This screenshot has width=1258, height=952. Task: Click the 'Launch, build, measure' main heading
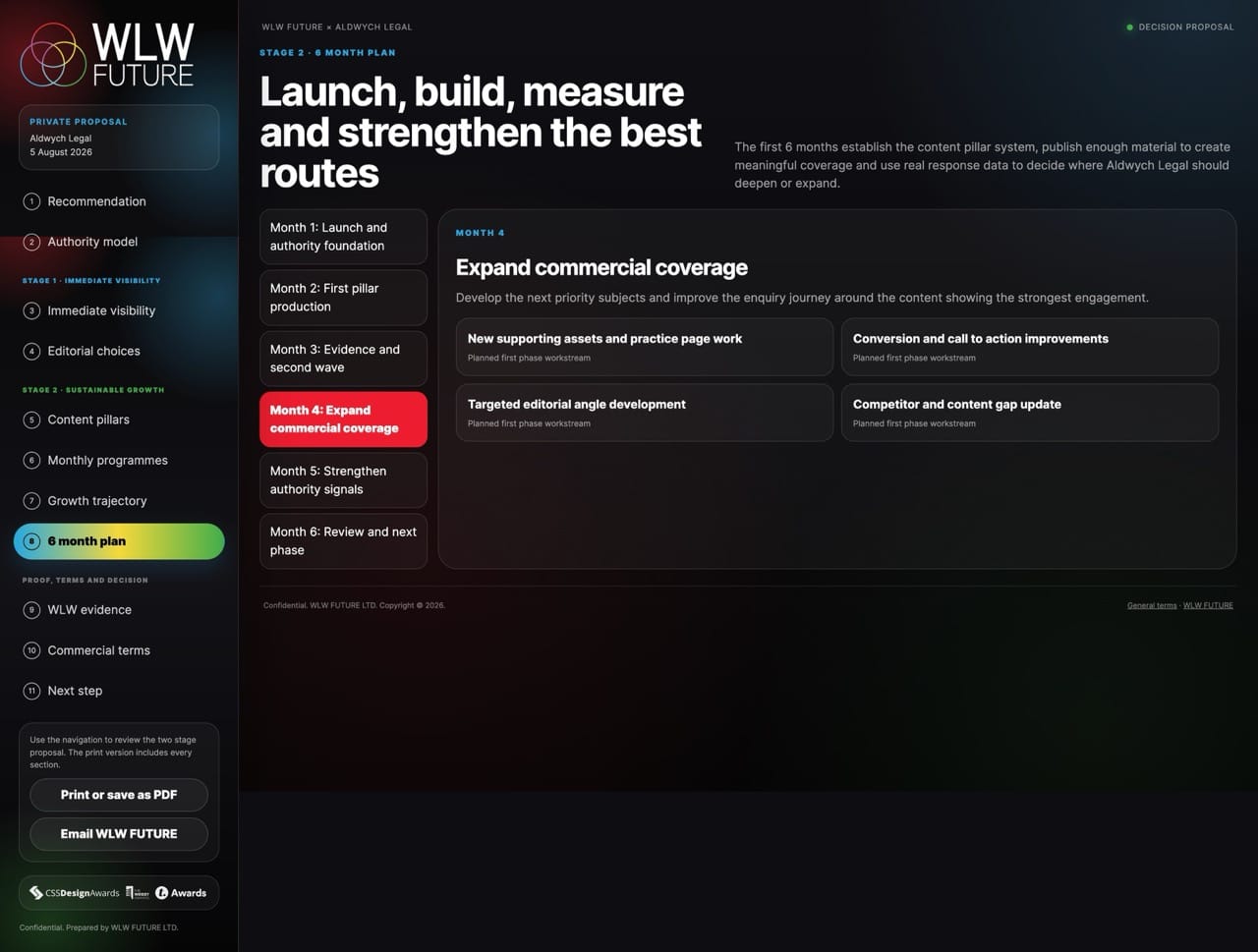482,133
